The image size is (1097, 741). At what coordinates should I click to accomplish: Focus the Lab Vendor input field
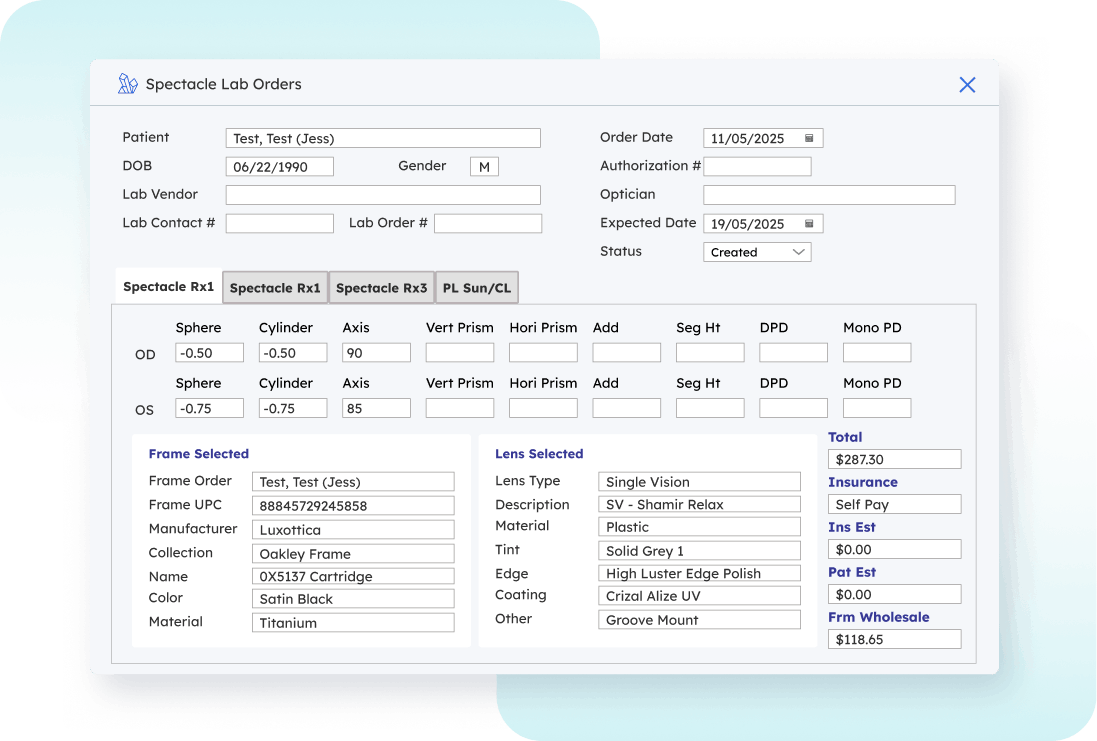[383, 195]
